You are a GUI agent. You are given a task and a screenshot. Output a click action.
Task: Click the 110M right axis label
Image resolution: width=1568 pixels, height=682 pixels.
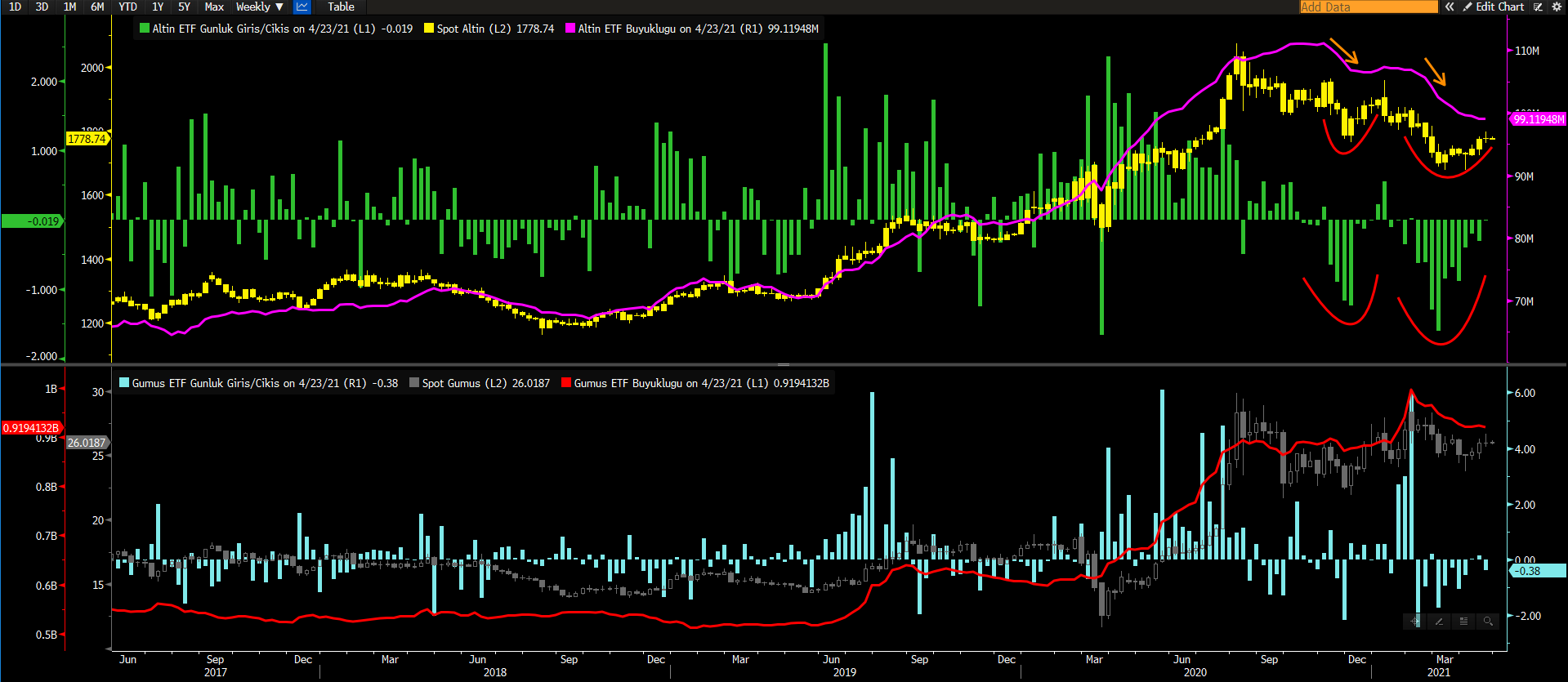coord(1527,51)
